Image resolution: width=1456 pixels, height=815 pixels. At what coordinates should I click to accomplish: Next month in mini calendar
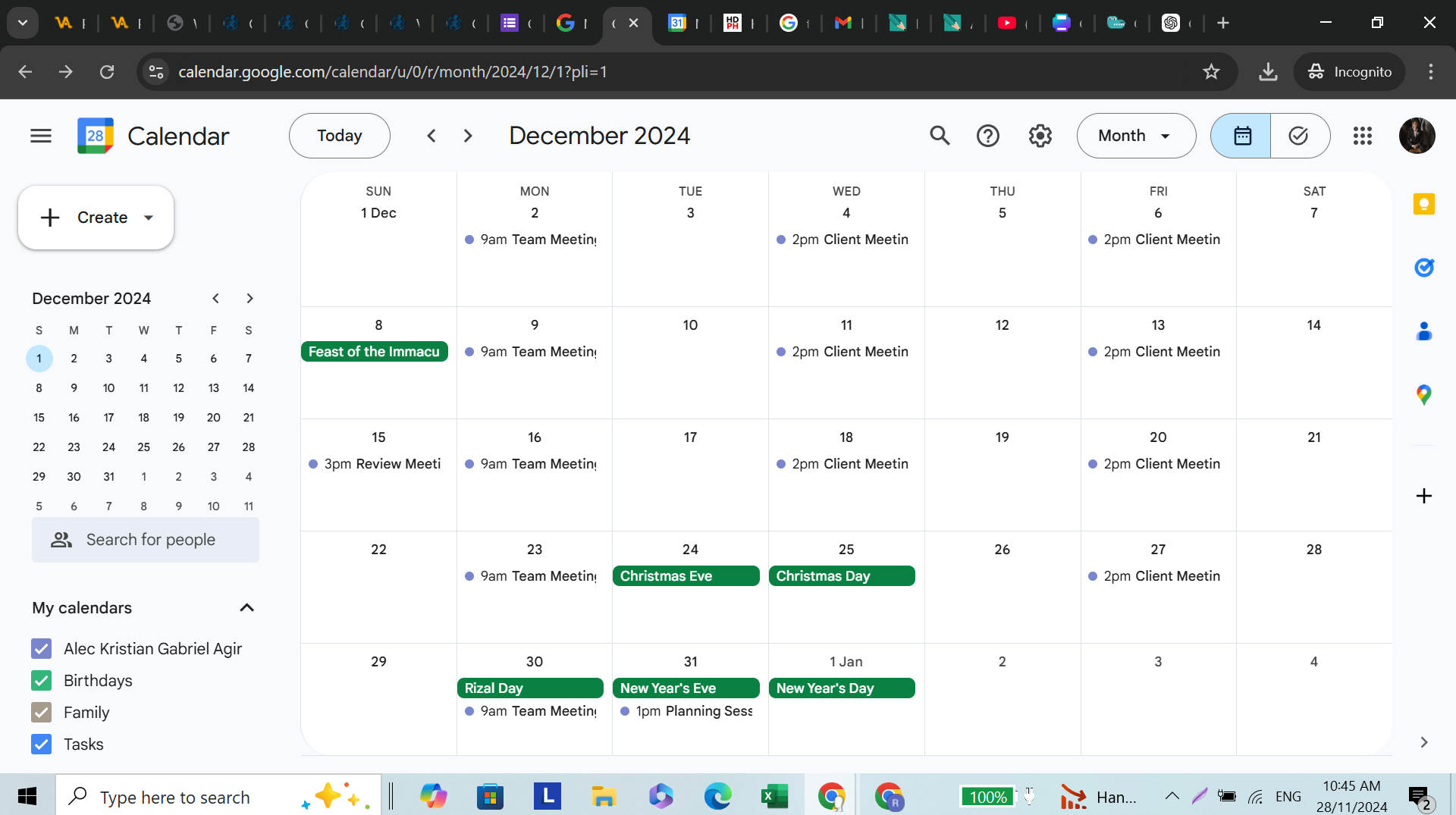249,299
